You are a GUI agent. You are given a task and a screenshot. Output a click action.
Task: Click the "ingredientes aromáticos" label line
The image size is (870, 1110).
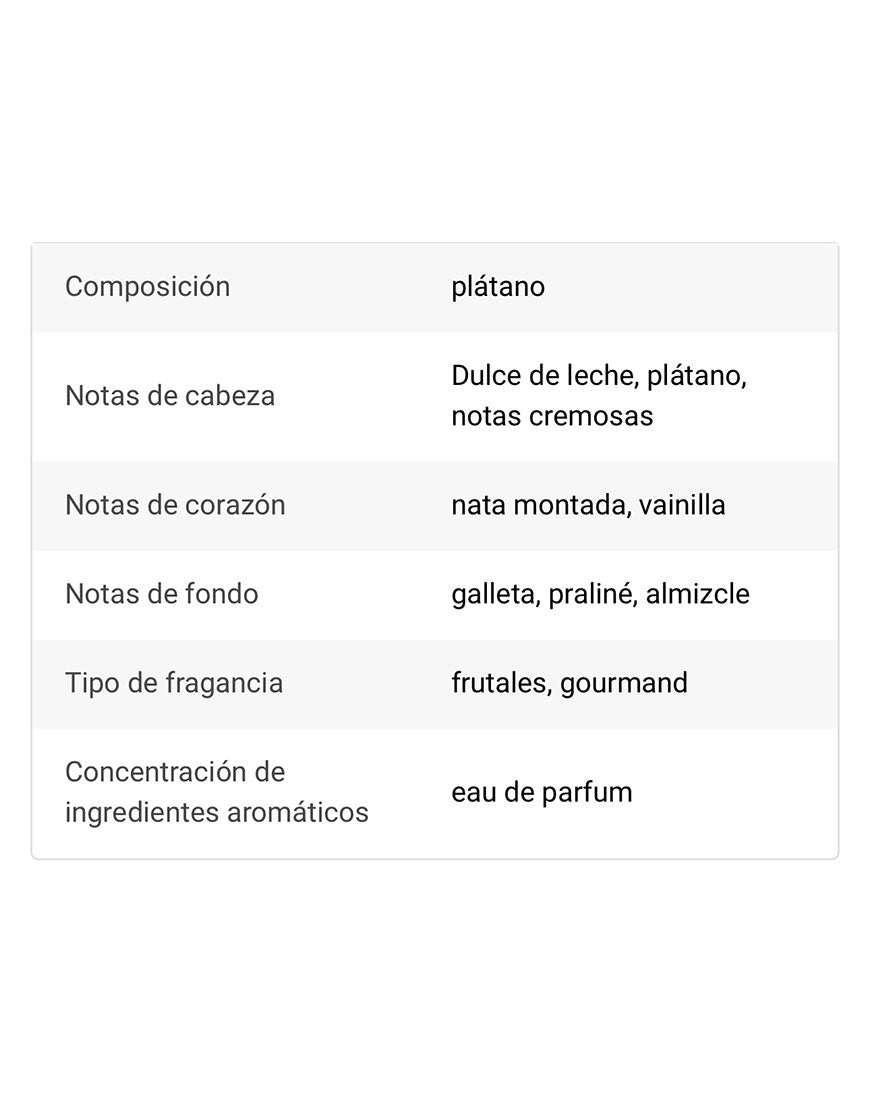217,812
